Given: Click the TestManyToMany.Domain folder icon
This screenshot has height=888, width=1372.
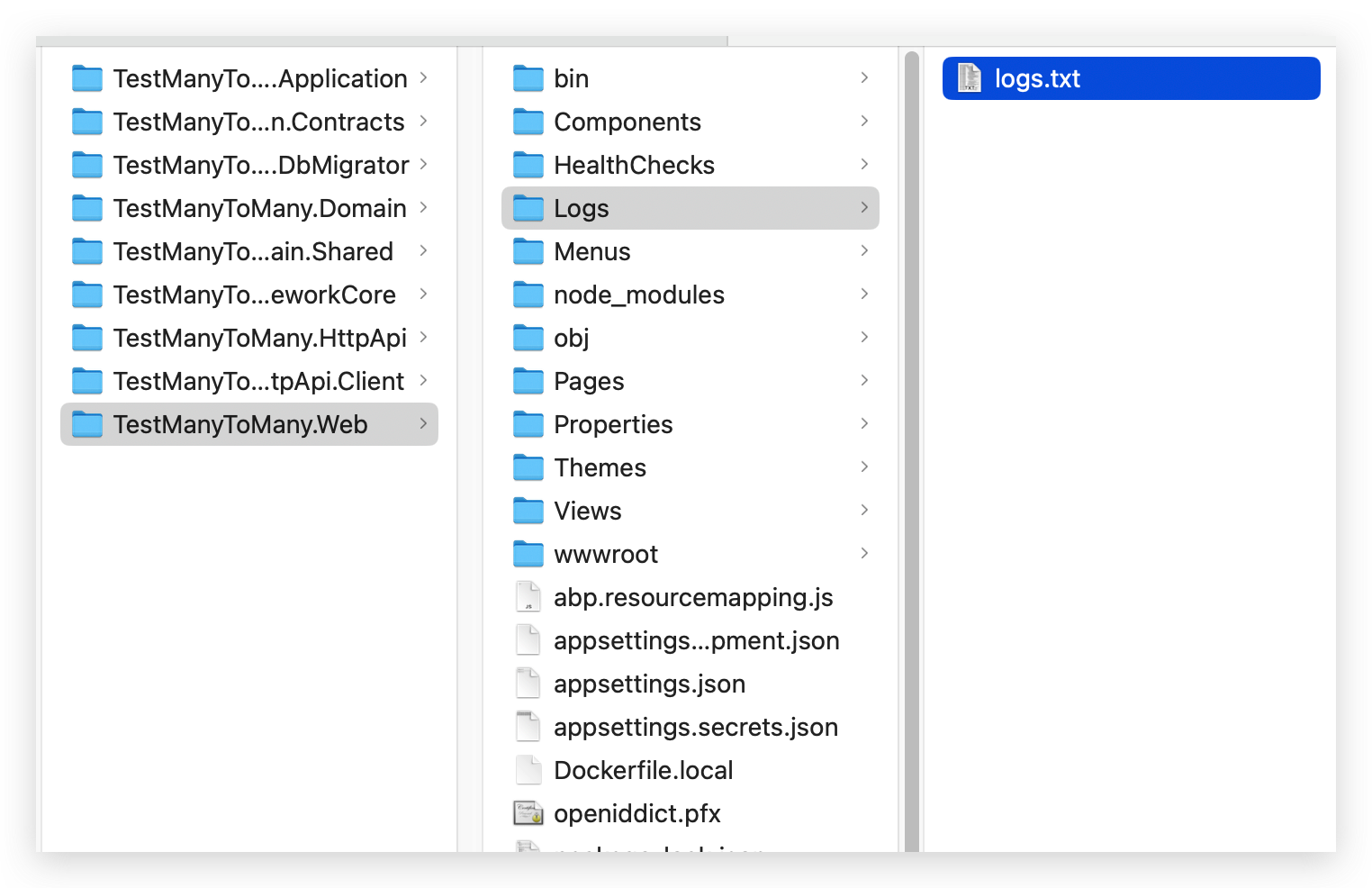Looking at the screenshot, I should pyautogui.click(x=87, y=208).
